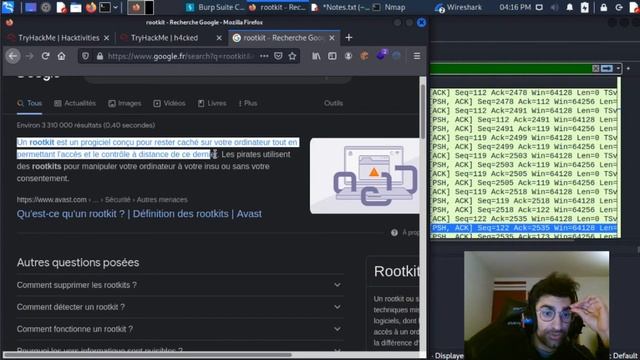Open the notifications bell in the panel
Image resolution: width=640 pixels, height=360 pixels.
point(569,7)
